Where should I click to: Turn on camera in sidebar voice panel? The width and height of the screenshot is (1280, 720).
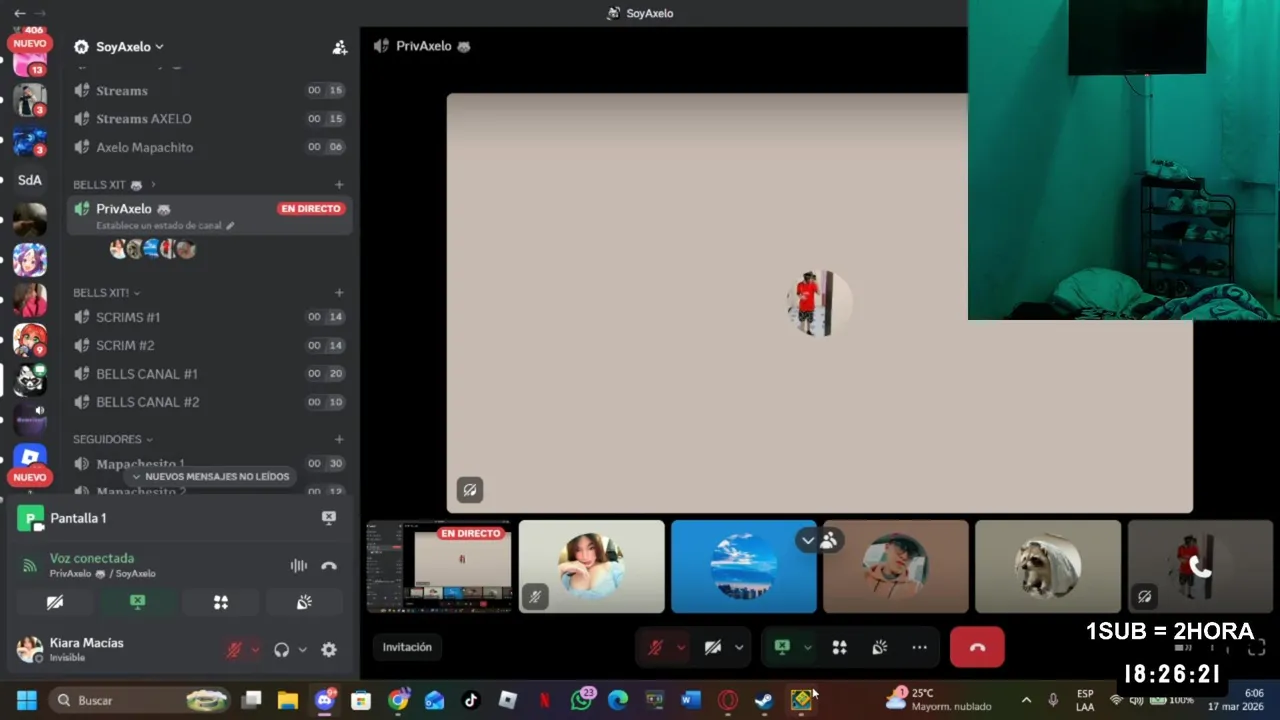pyautogui.click(x=55, y=602)
